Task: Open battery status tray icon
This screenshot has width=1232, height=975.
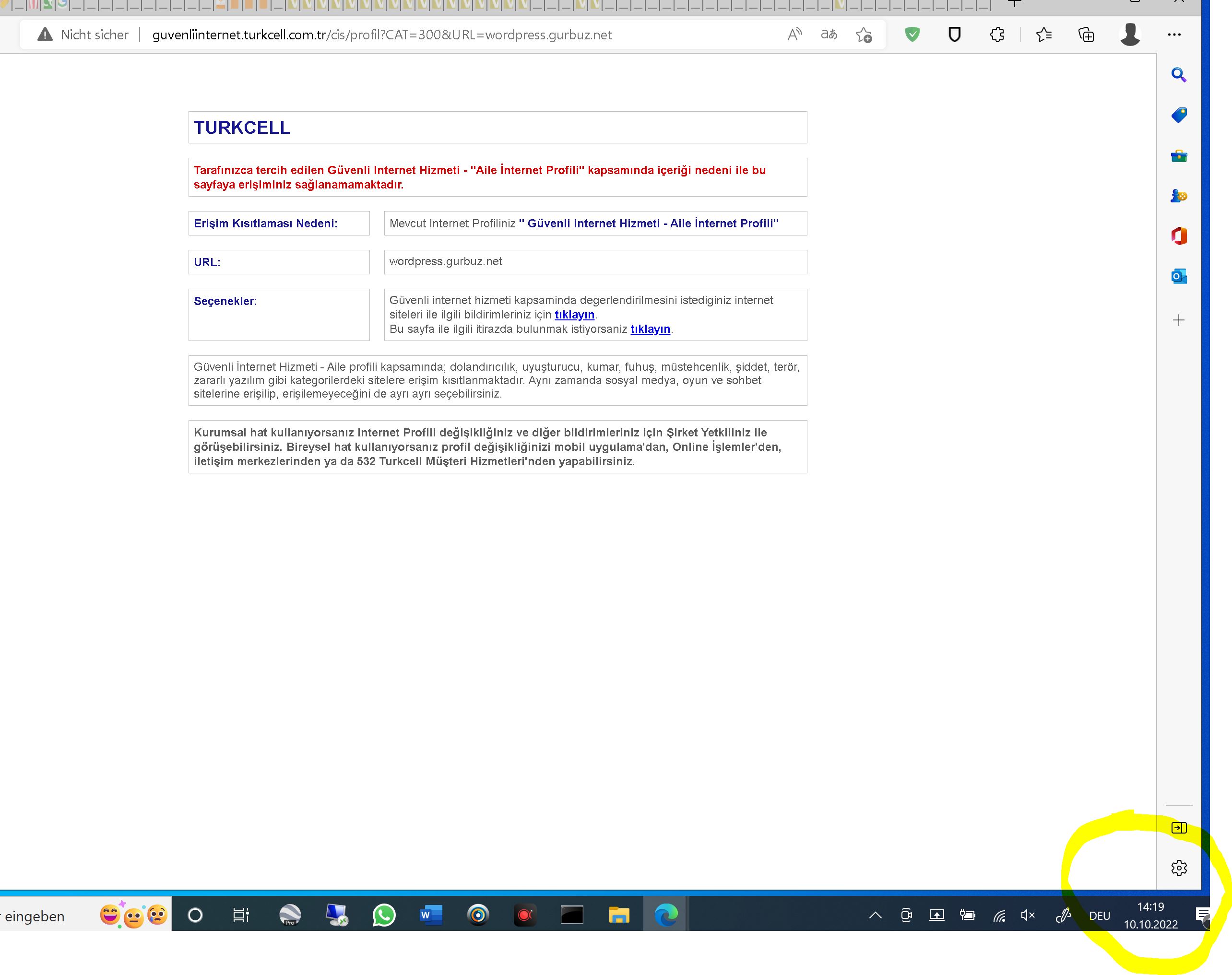Action: 967,916
